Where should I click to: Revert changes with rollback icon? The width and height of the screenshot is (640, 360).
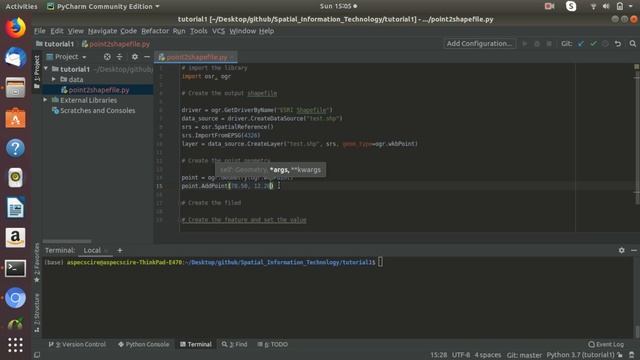point(618,44)
